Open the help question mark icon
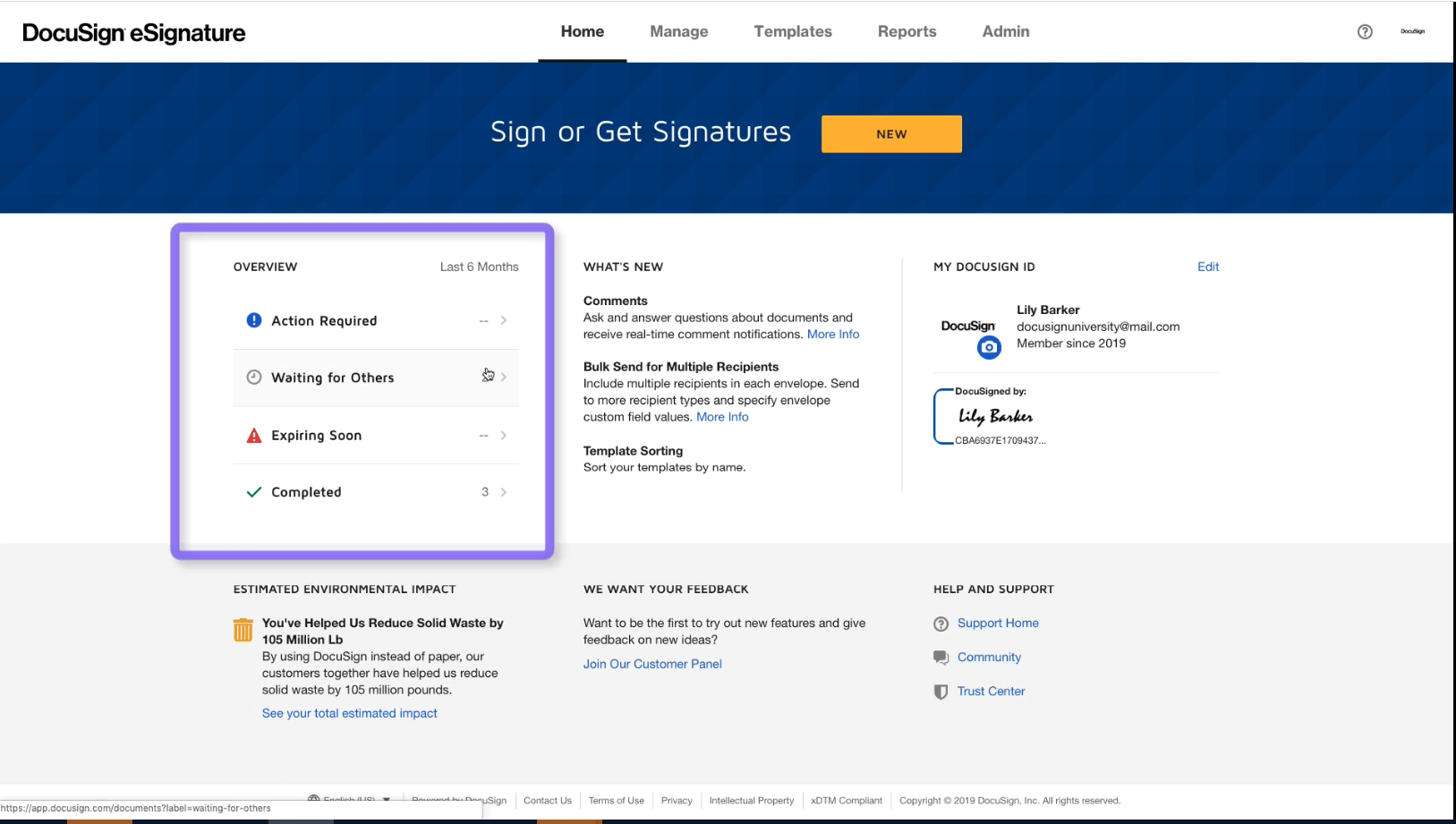The height and width of the screenshot is (824, 1456). tap(1365, 31)
